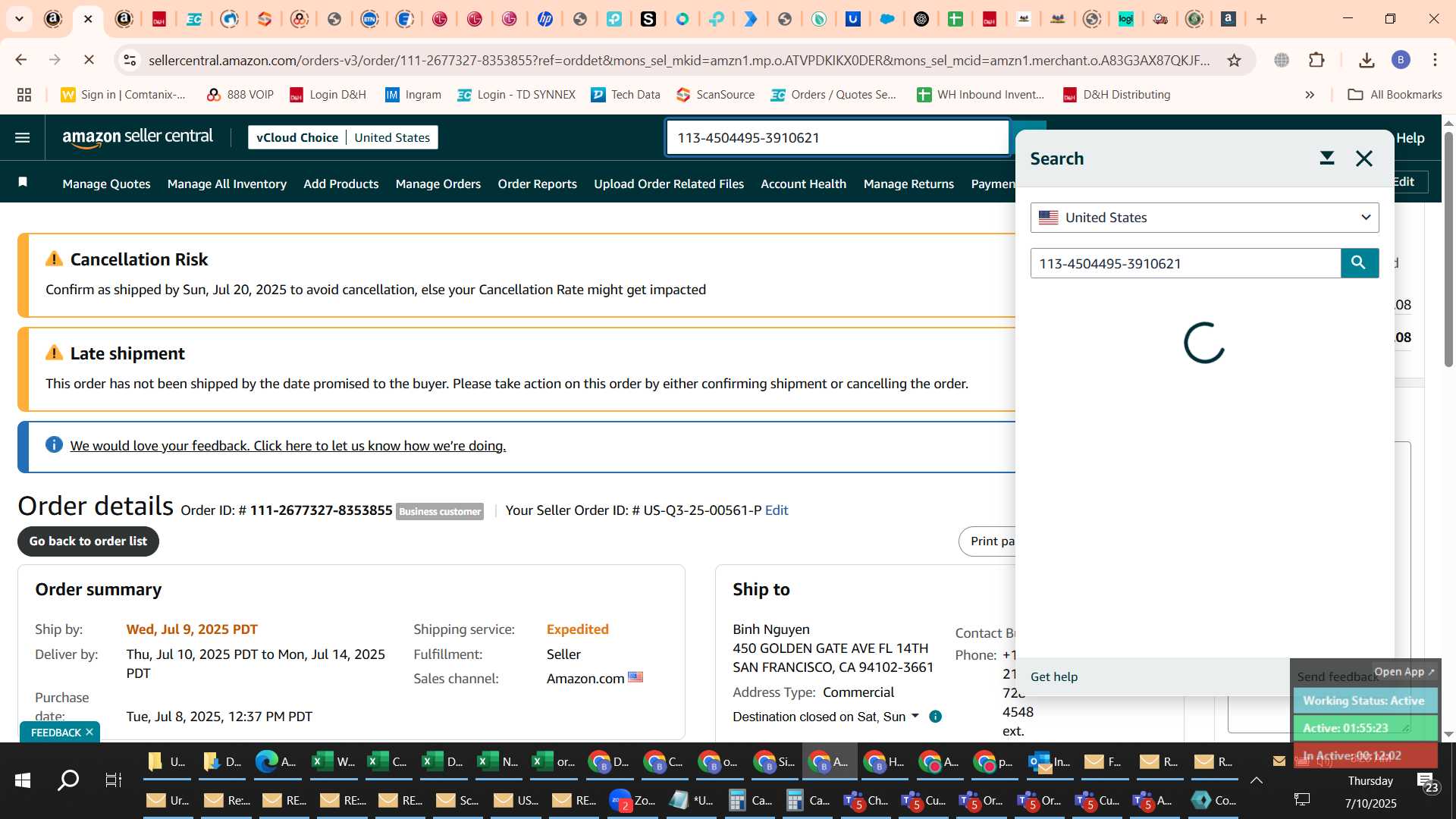Click Get help in Search panel

pyautogui.click(x=1053, y=676)
